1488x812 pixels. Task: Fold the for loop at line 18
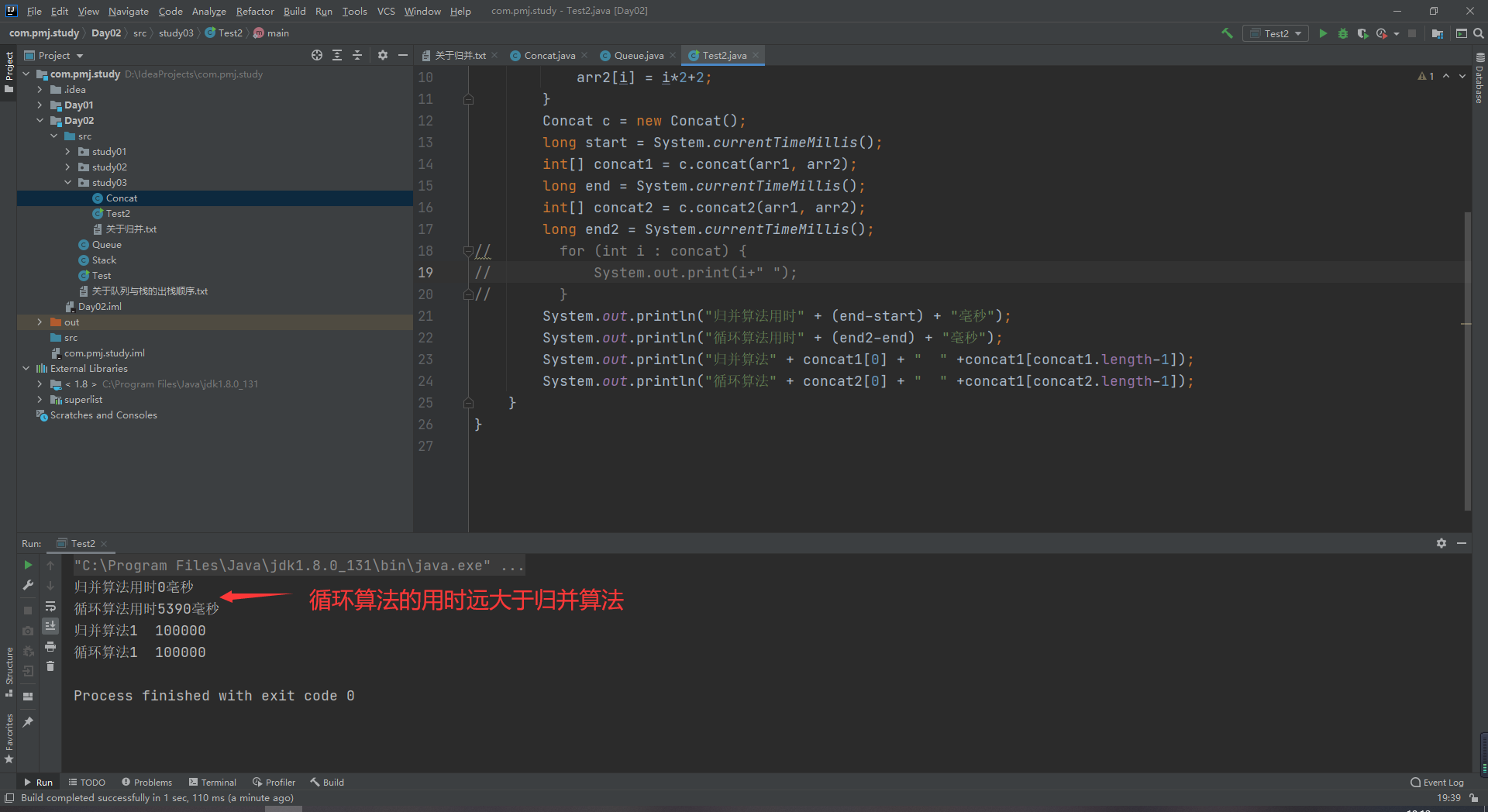[x=468, y=251]
